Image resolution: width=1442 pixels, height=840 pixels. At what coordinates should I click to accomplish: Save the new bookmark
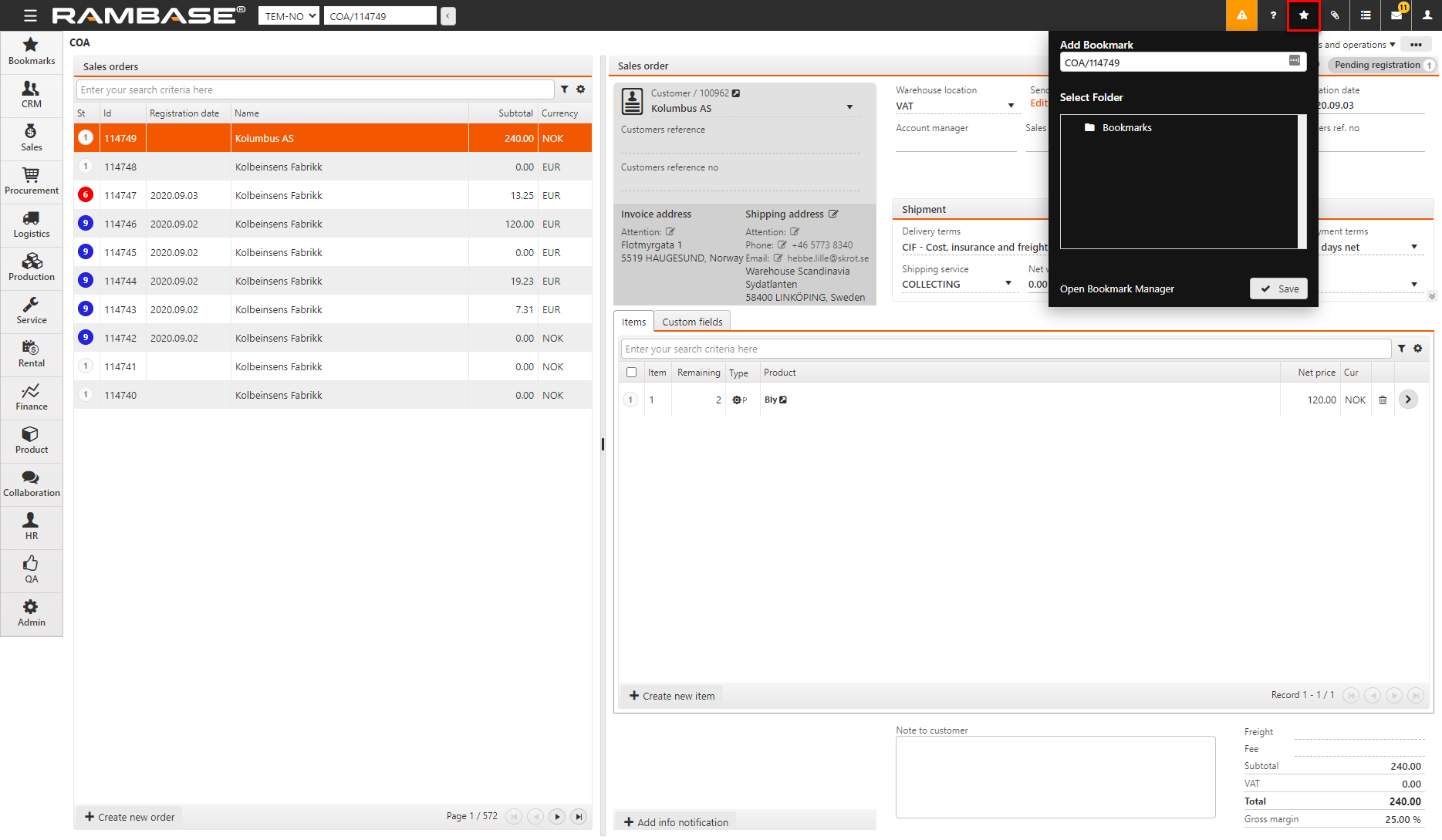click(1278, 288)
